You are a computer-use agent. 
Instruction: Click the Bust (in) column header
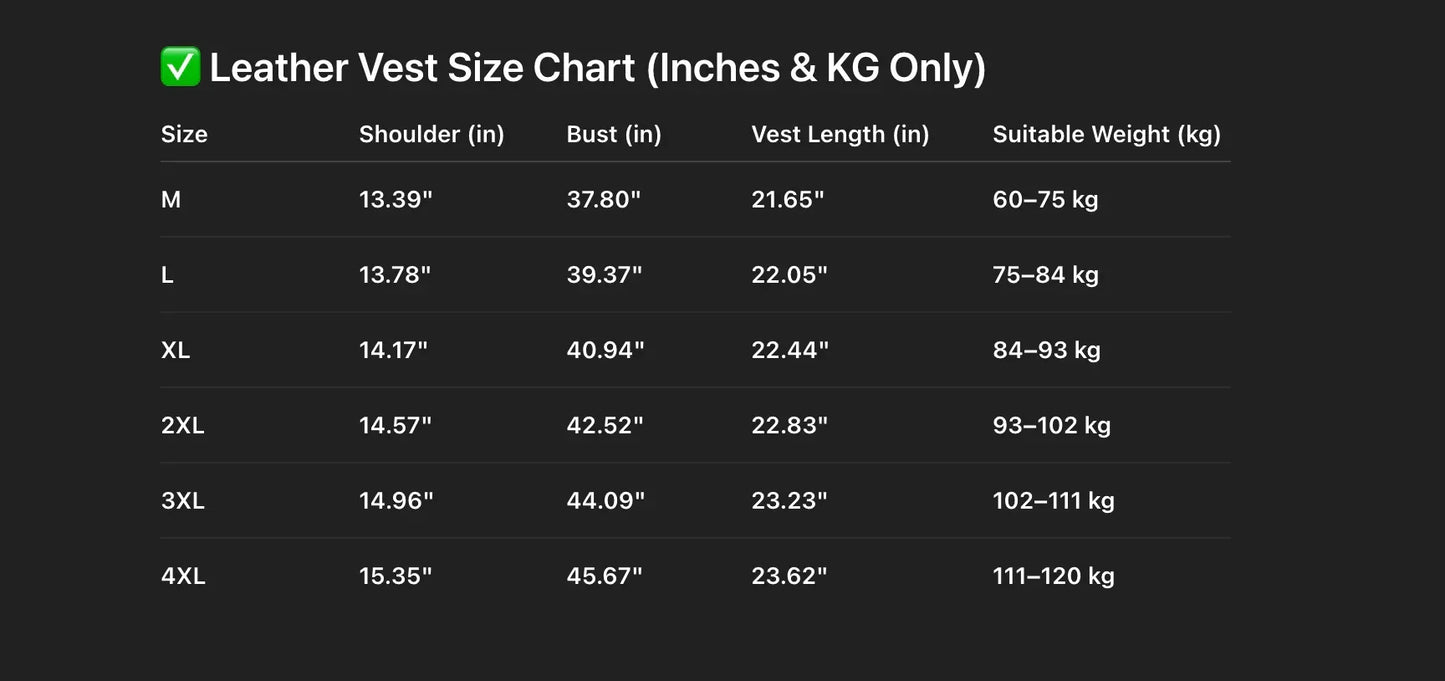pyautogui.click(x=614, y=134)
